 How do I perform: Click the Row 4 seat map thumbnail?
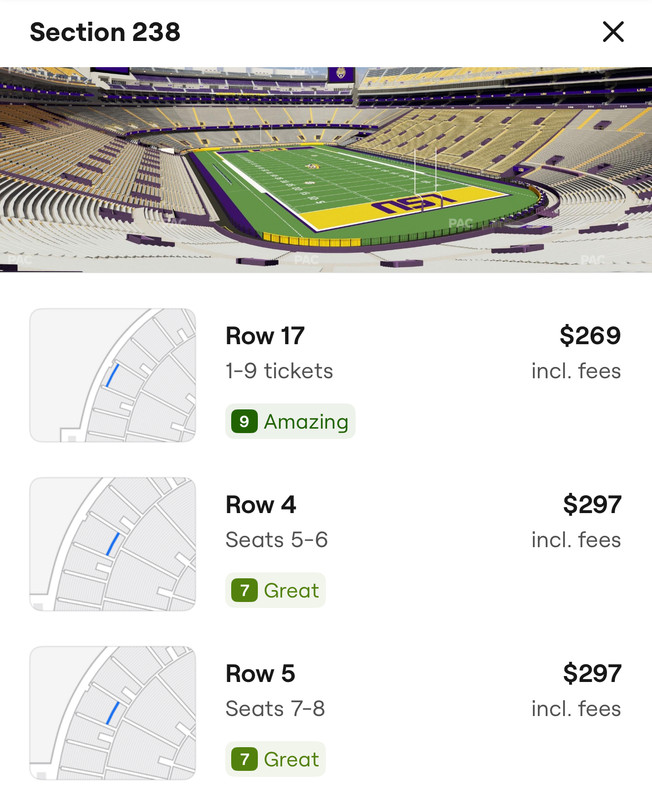(113, 544)
